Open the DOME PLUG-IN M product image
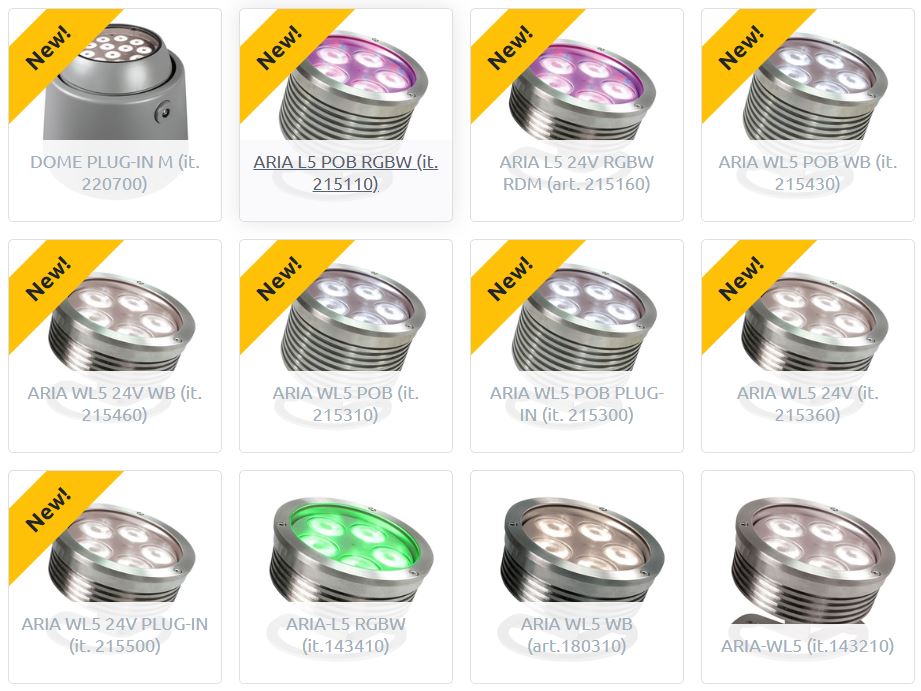This screenshot has width=921, height=691. click(115, 75)
